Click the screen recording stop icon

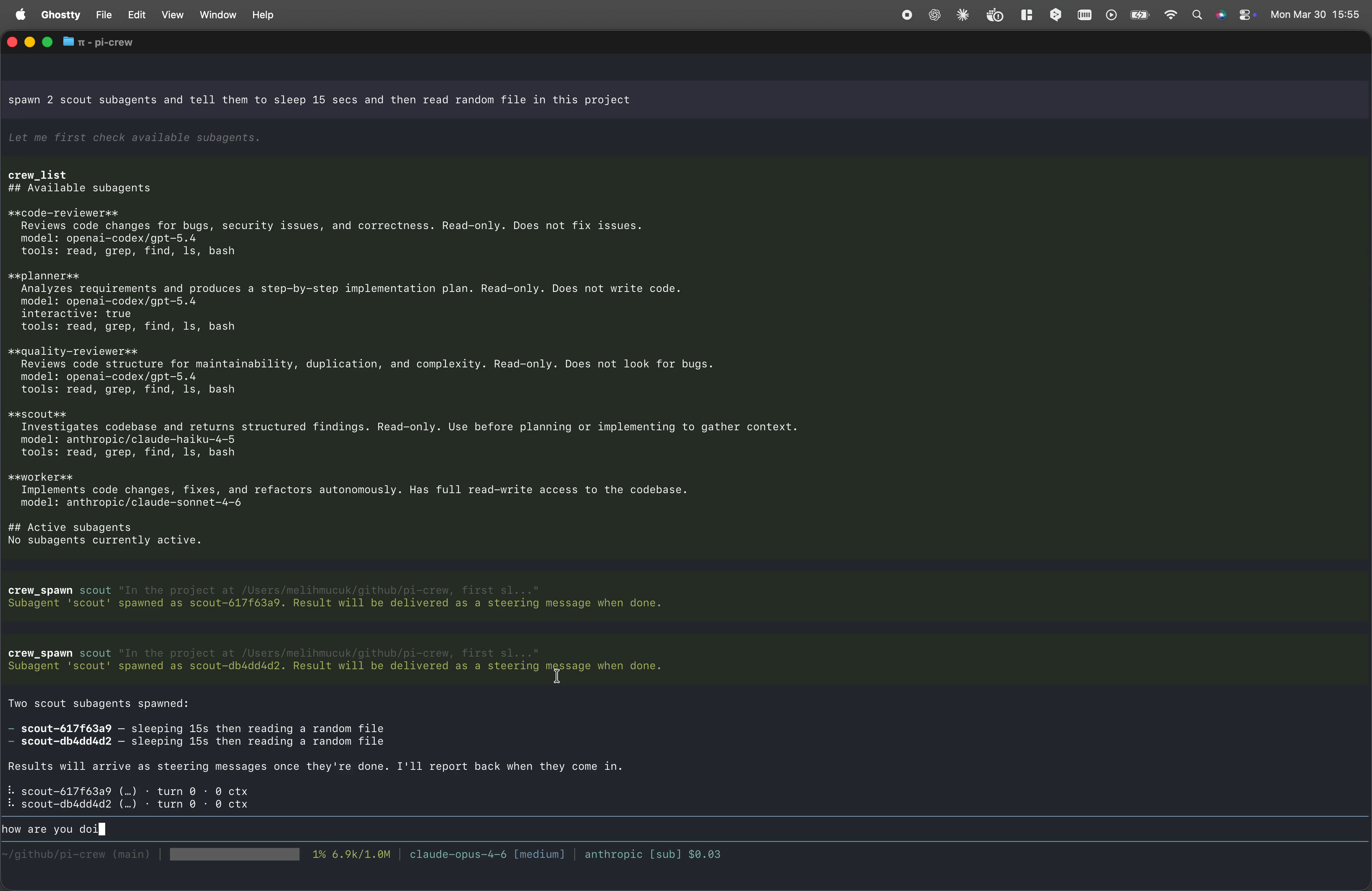(907, 15)
